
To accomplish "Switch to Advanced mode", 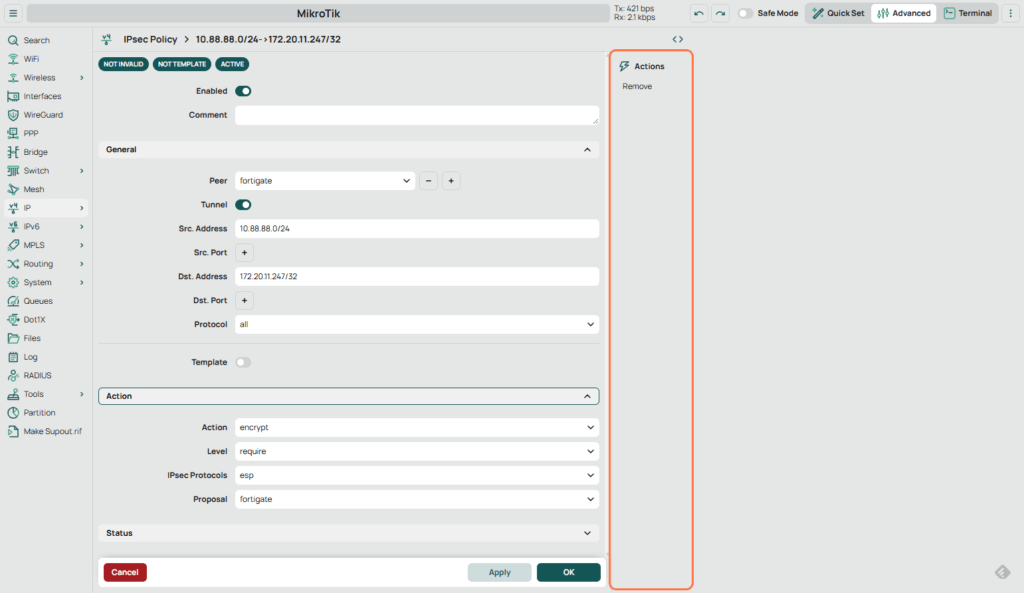I will (904, 13).
